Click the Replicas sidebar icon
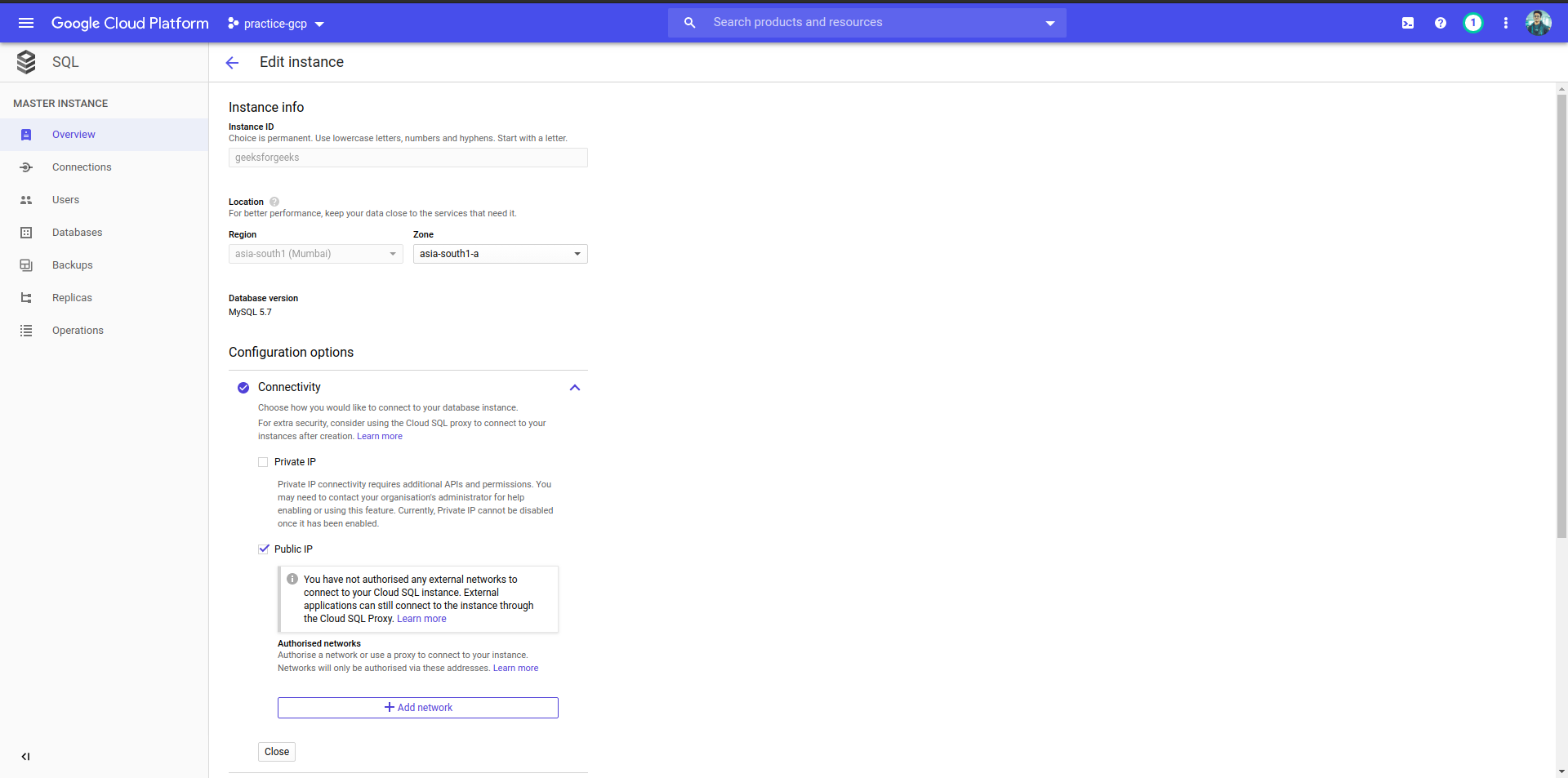The image size is (1568, 778). (26, 298)
